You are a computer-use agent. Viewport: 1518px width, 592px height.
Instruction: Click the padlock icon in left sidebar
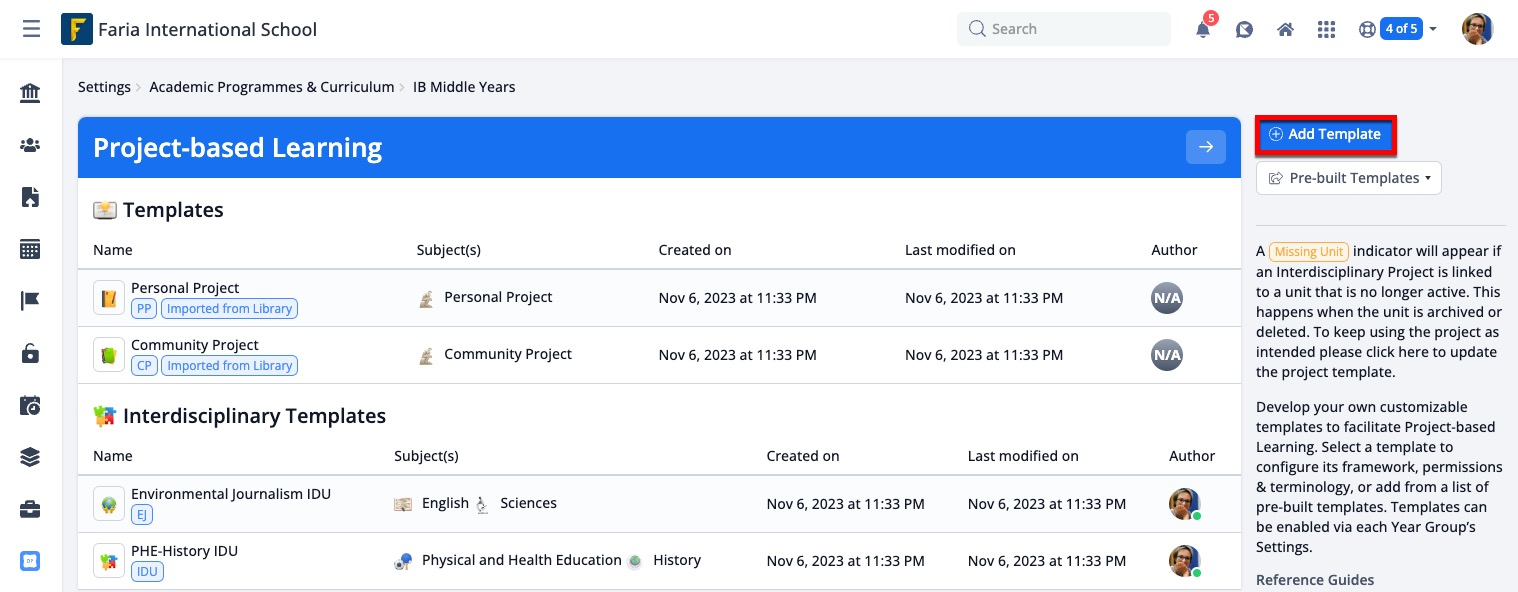(x=30, y=354)
